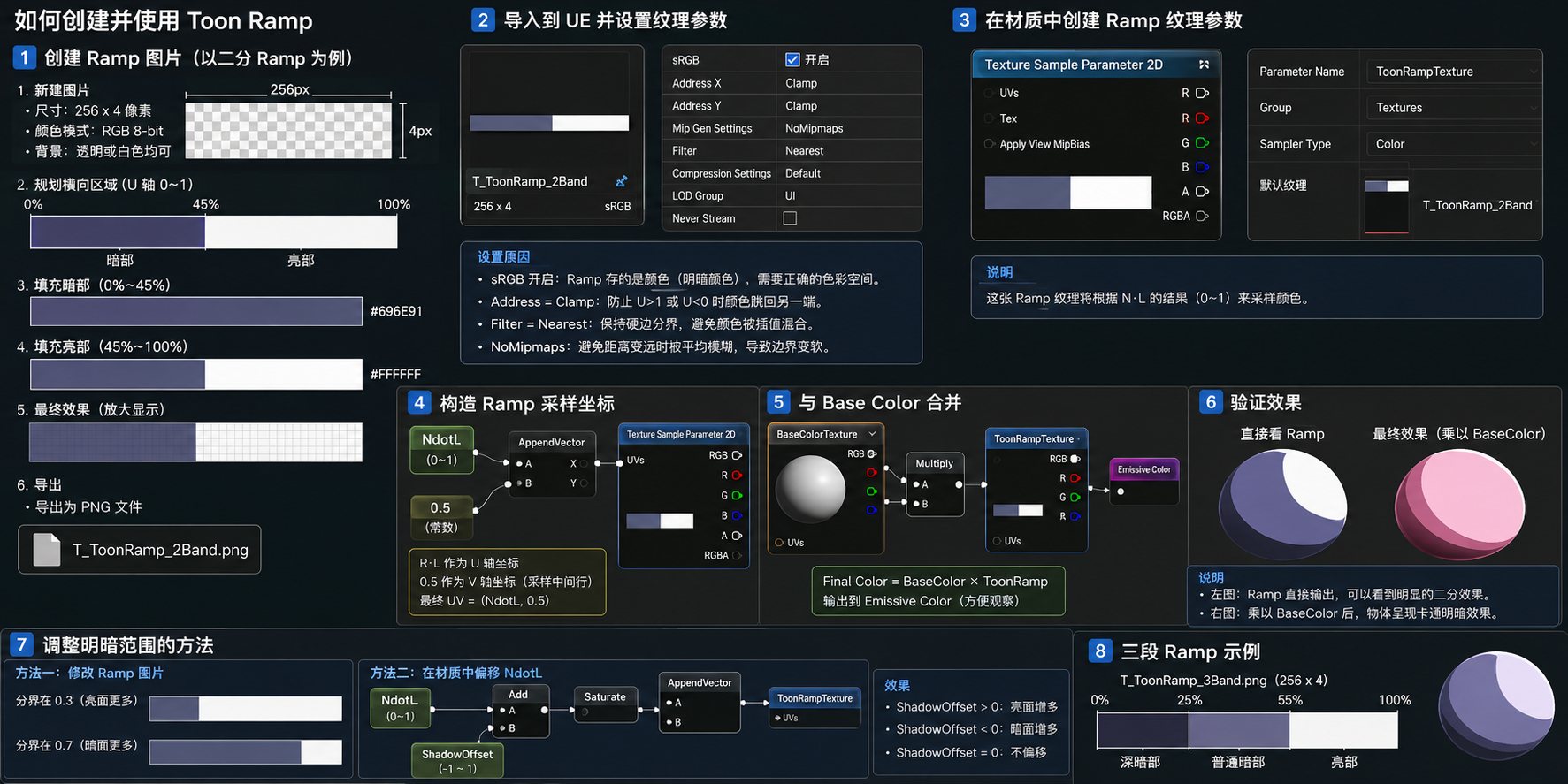Click the sphere preview on the BaseColorTexture node
The image size is (1568, 784).
tap(810, 489)
